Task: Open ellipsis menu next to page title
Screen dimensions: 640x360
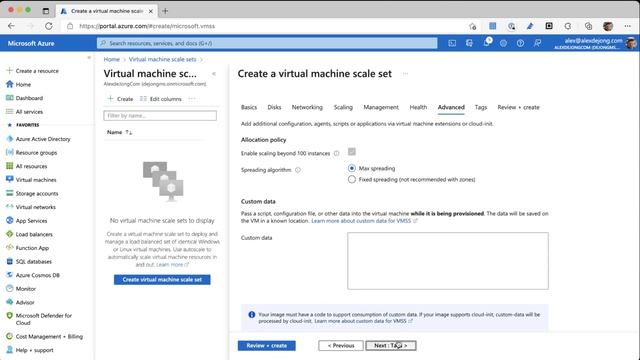Action: pyautogui.click(x=405, y=74)
